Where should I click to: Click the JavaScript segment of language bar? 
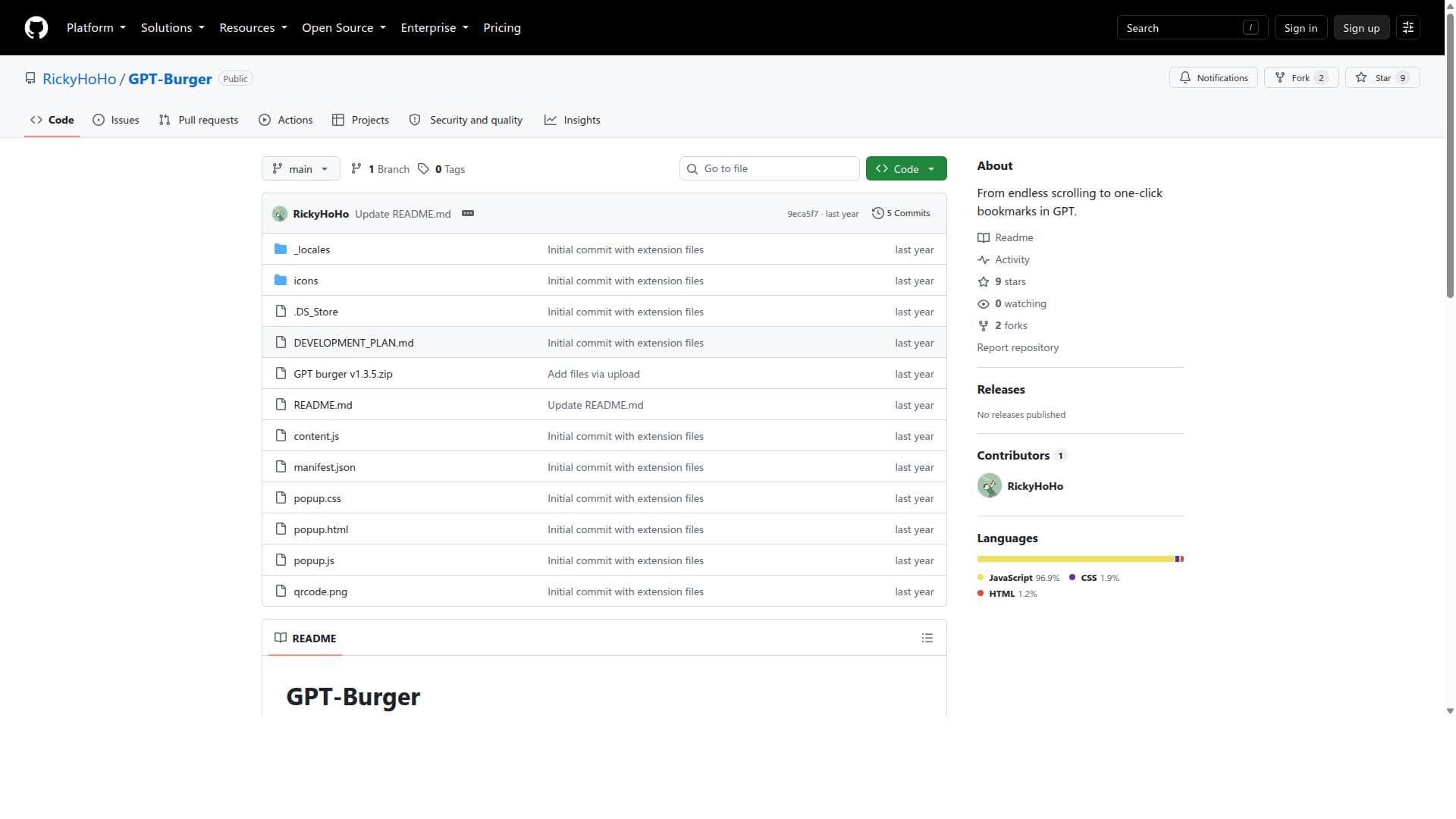click(x=1076, y=559)
